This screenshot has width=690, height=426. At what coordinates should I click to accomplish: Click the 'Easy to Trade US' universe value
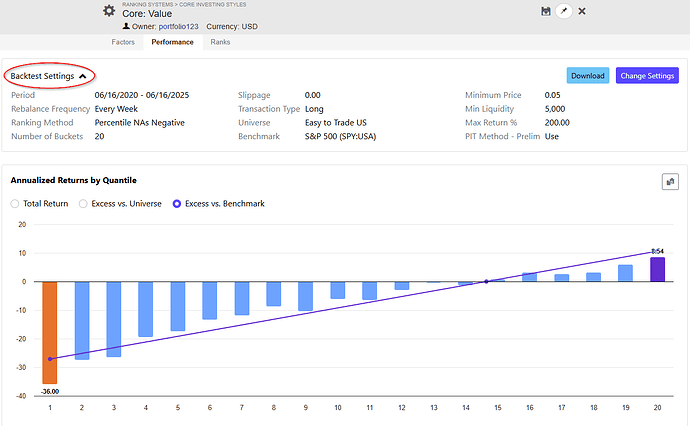[x=336, y=123]
